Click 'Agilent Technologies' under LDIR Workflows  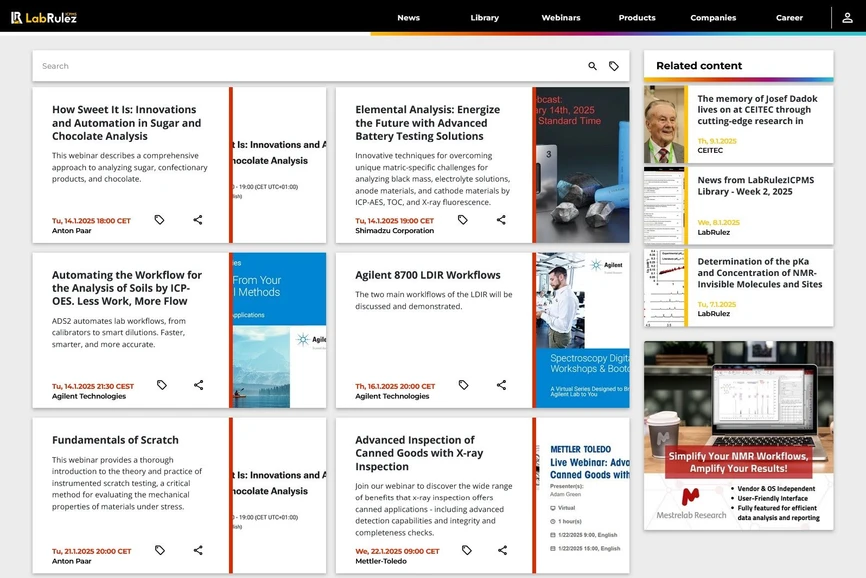click(x=392, y=396)
